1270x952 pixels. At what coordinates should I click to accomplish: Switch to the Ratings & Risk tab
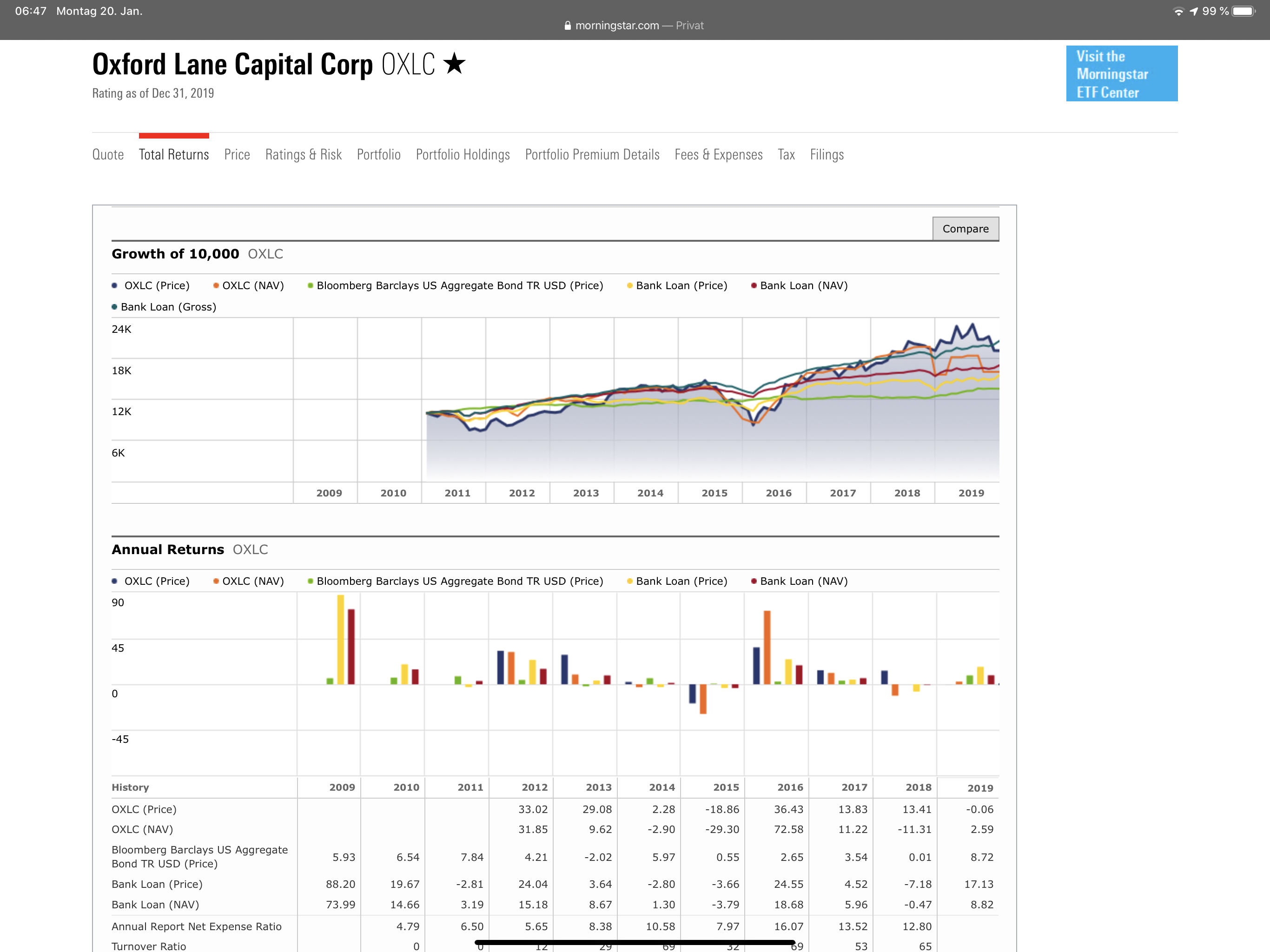point(303,154)
